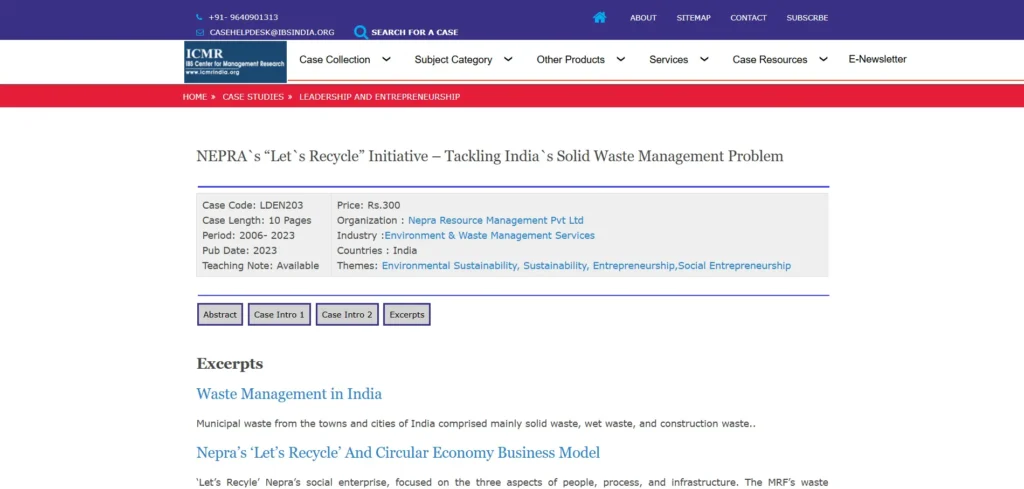The width and height of the screenshot is (1024, 489).
Task: Open the Subject Category menu
Action: click(453, 59)
